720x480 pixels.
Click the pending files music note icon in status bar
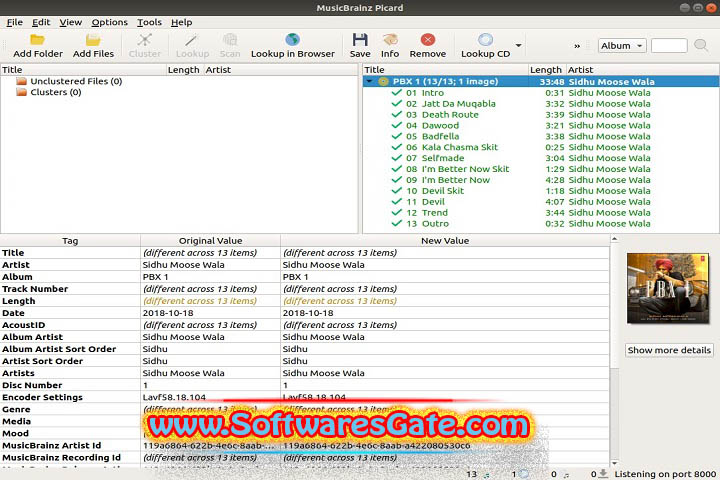click(x=566, y=474)
